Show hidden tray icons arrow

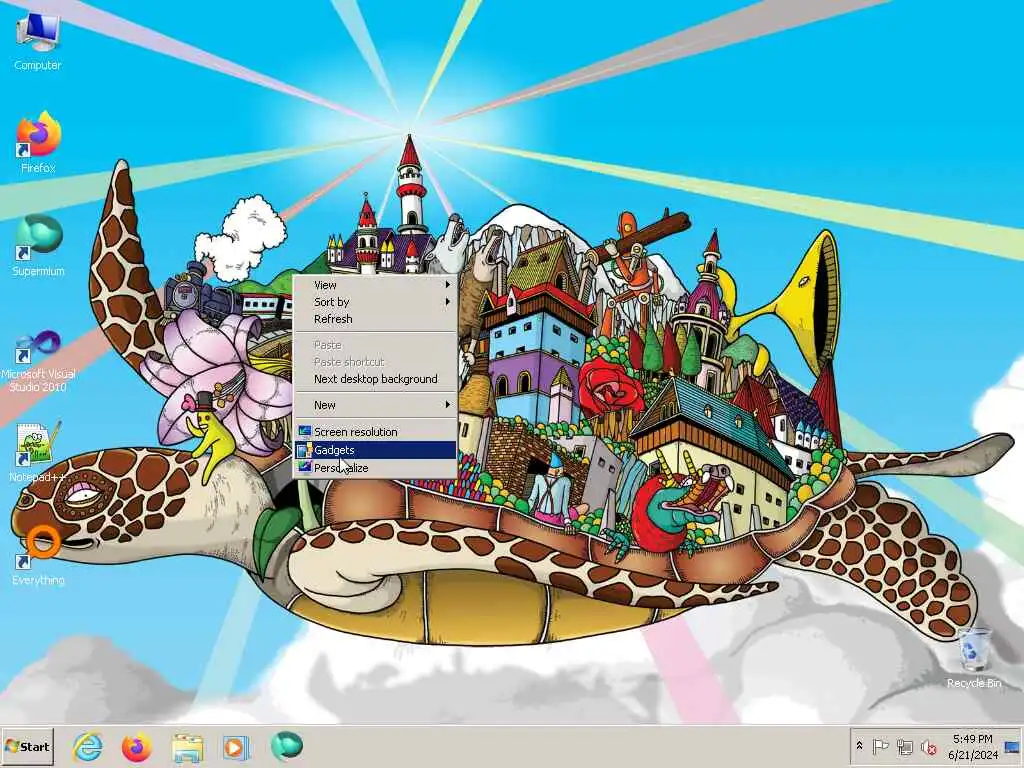point(859,746)
